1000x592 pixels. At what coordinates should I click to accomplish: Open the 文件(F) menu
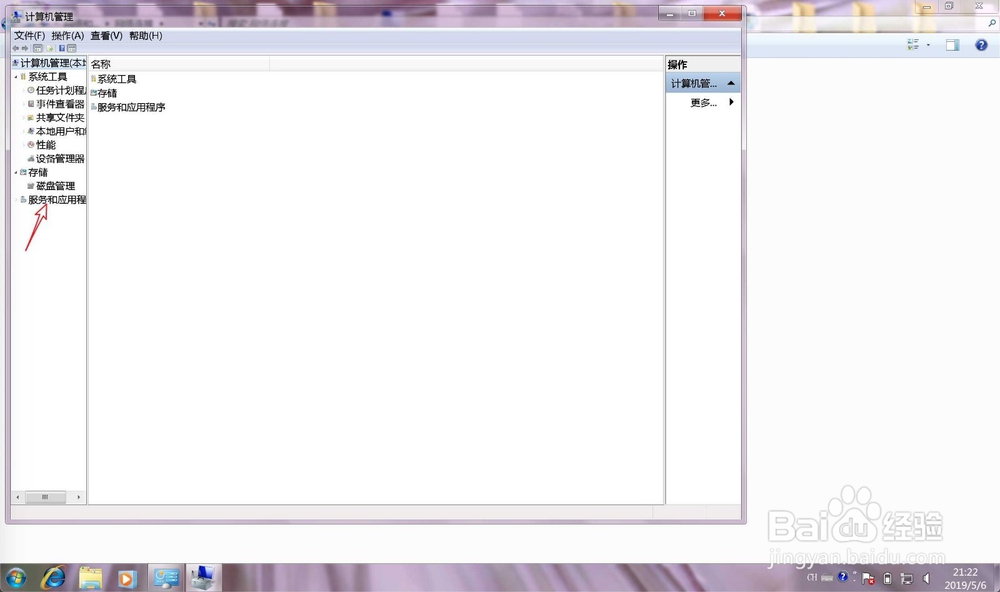coord(29,36)
